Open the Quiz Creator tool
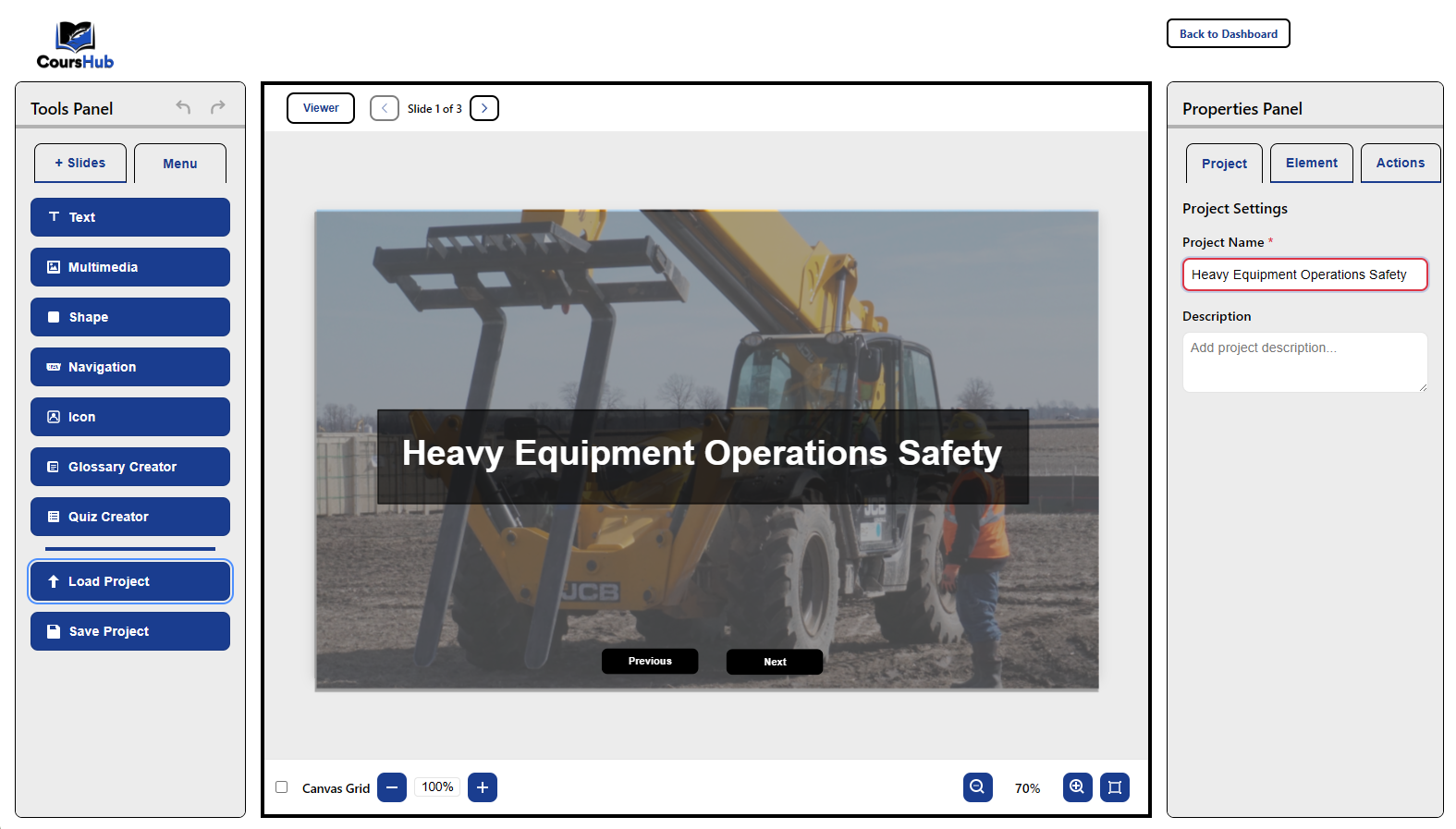1456x829 pixels. pos(130,517)
